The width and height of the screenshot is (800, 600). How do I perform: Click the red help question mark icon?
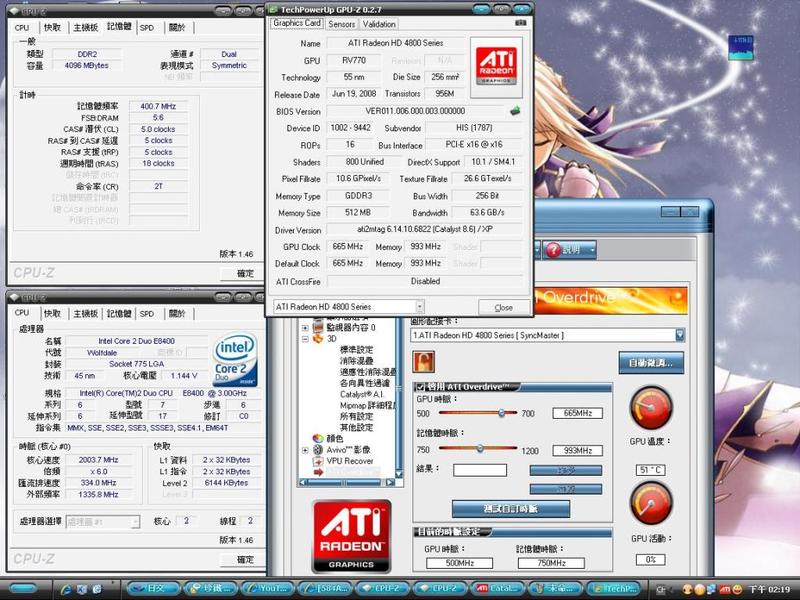click(x=553, y=249)
